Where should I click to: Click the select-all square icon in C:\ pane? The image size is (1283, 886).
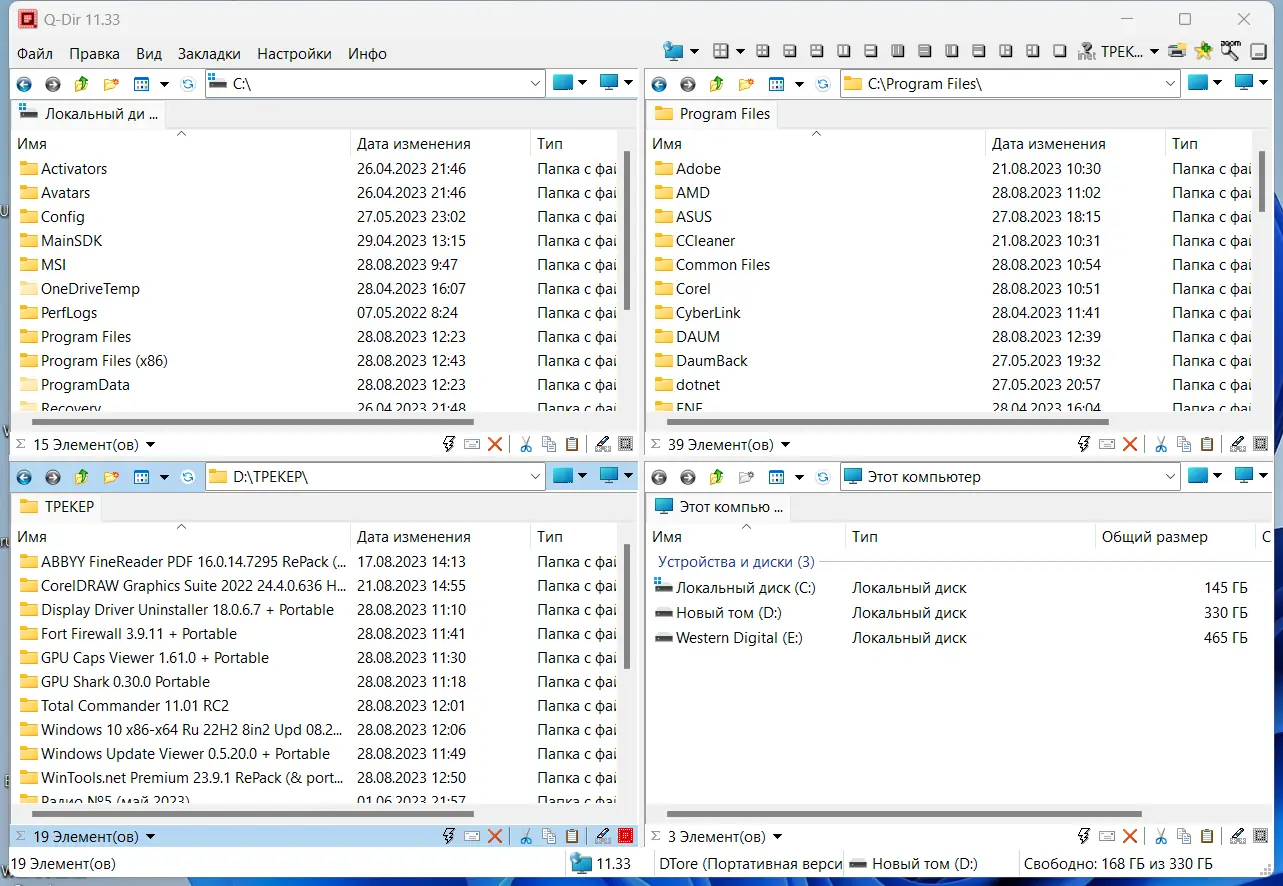point(626,445)
